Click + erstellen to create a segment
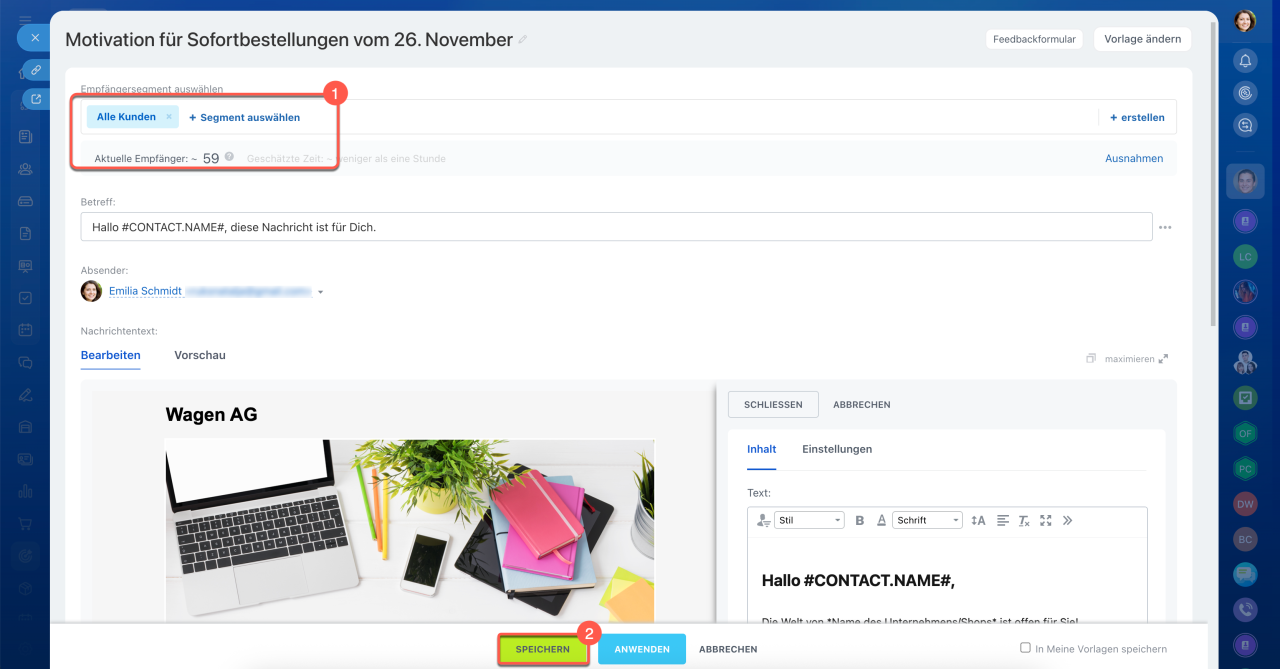 [1137, 117]
